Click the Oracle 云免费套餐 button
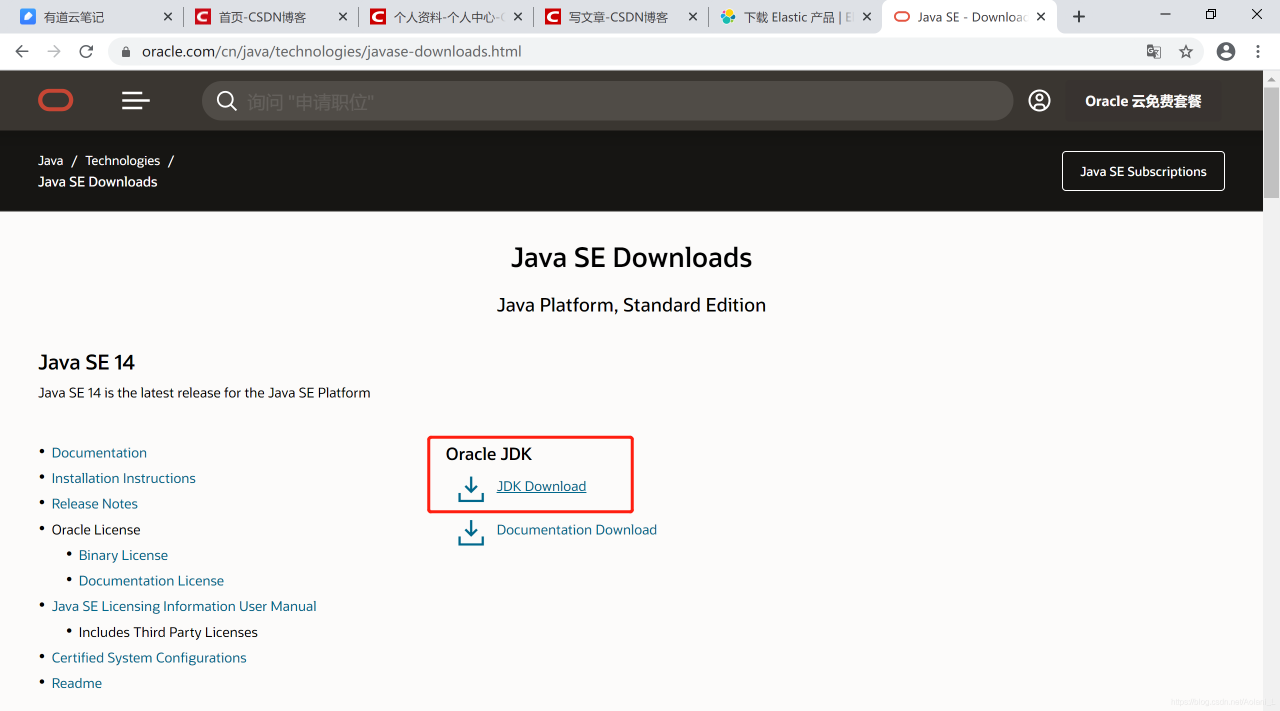Image resolution: width=1280 pixels, height=711 pixels. pos(1143,101)
